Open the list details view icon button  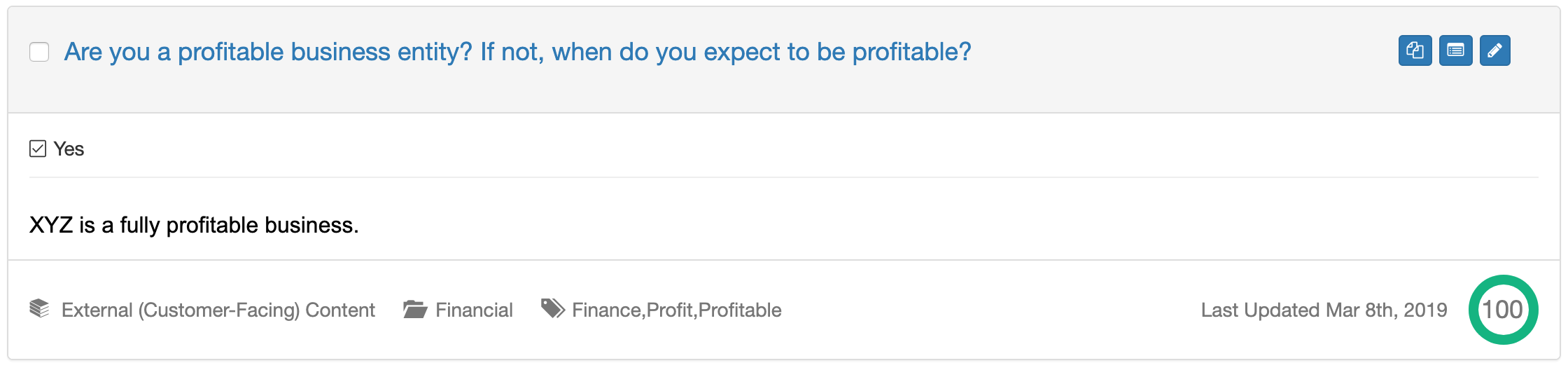[1455, 50]
